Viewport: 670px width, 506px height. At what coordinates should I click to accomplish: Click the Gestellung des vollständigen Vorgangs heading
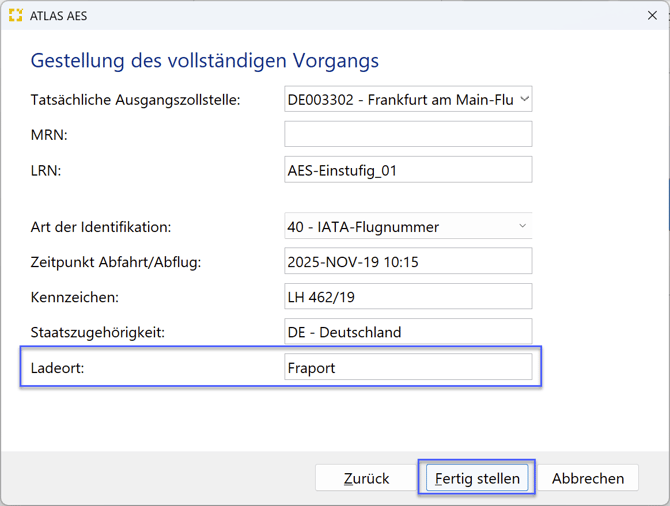205,60
